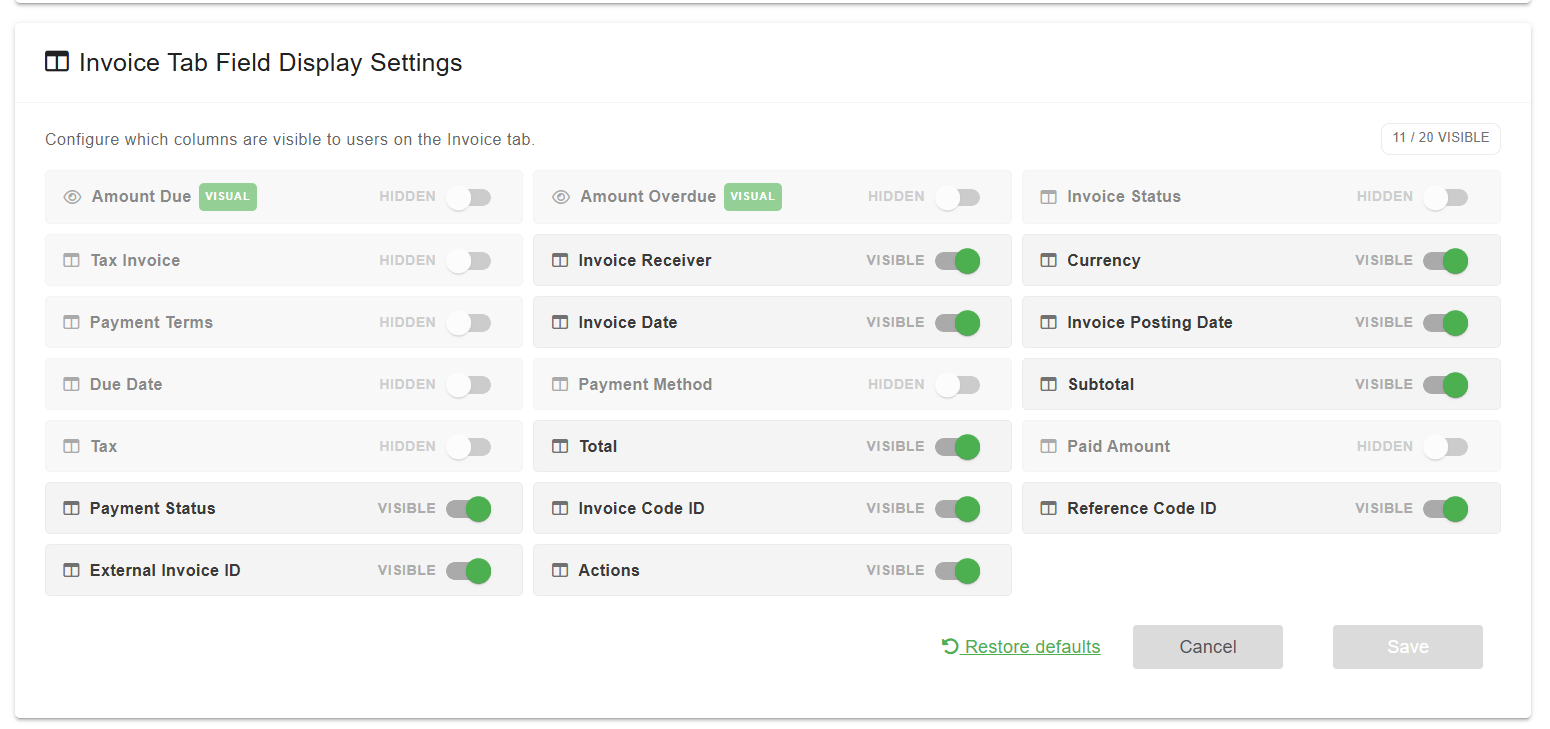Show the Payment Method column
This screenshot has width=1550, height=729.
[957, 385]
